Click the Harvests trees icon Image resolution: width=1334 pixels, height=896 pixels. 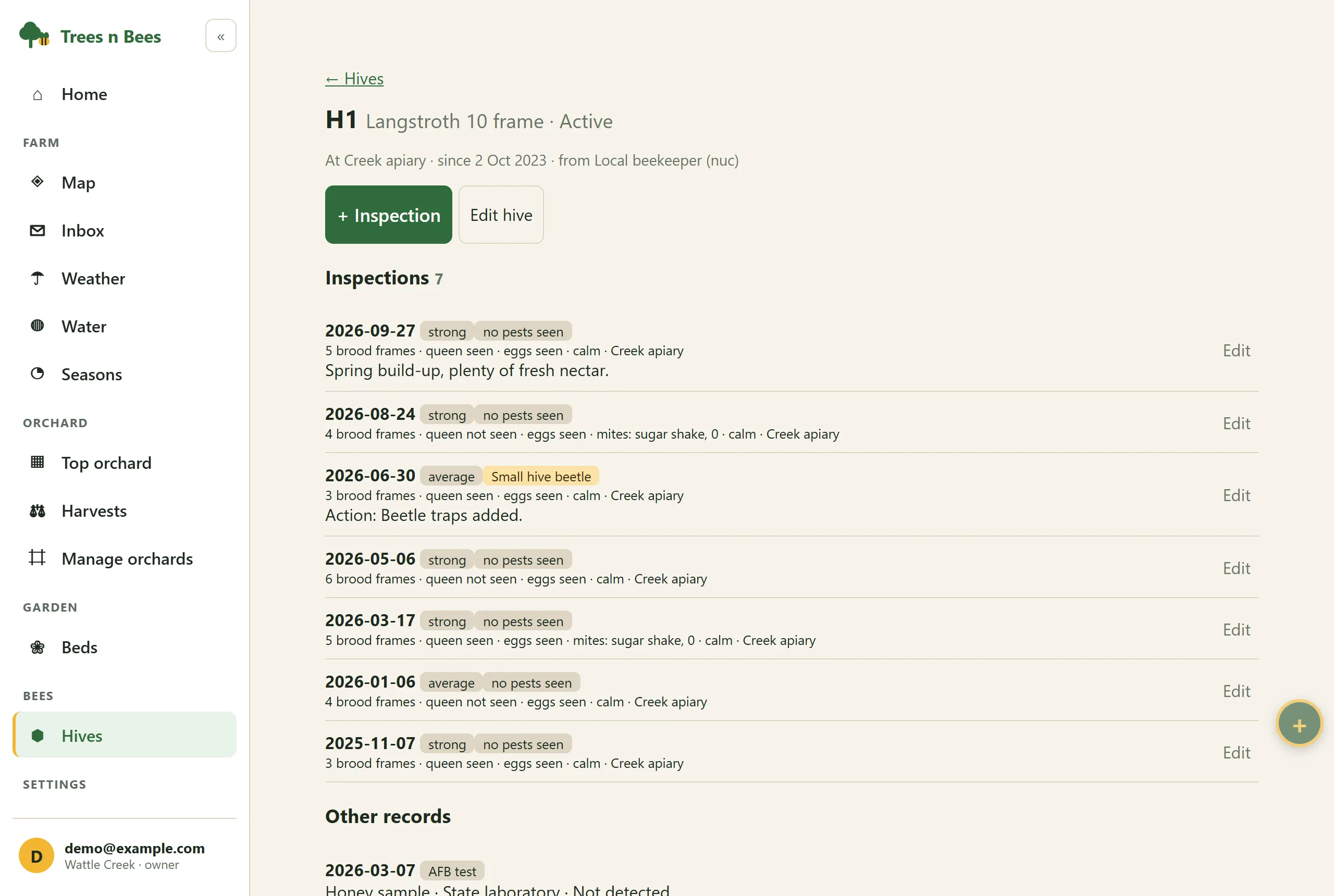(38, 511)
